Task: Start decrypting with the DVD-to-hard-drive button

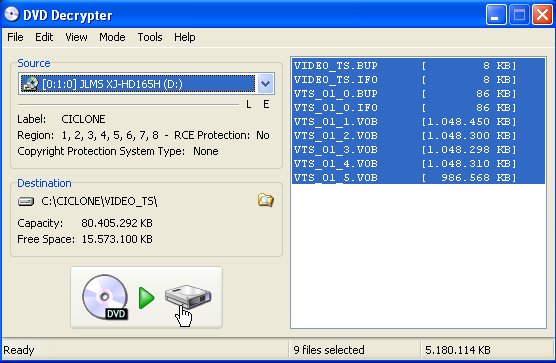Action: [146, 297]
